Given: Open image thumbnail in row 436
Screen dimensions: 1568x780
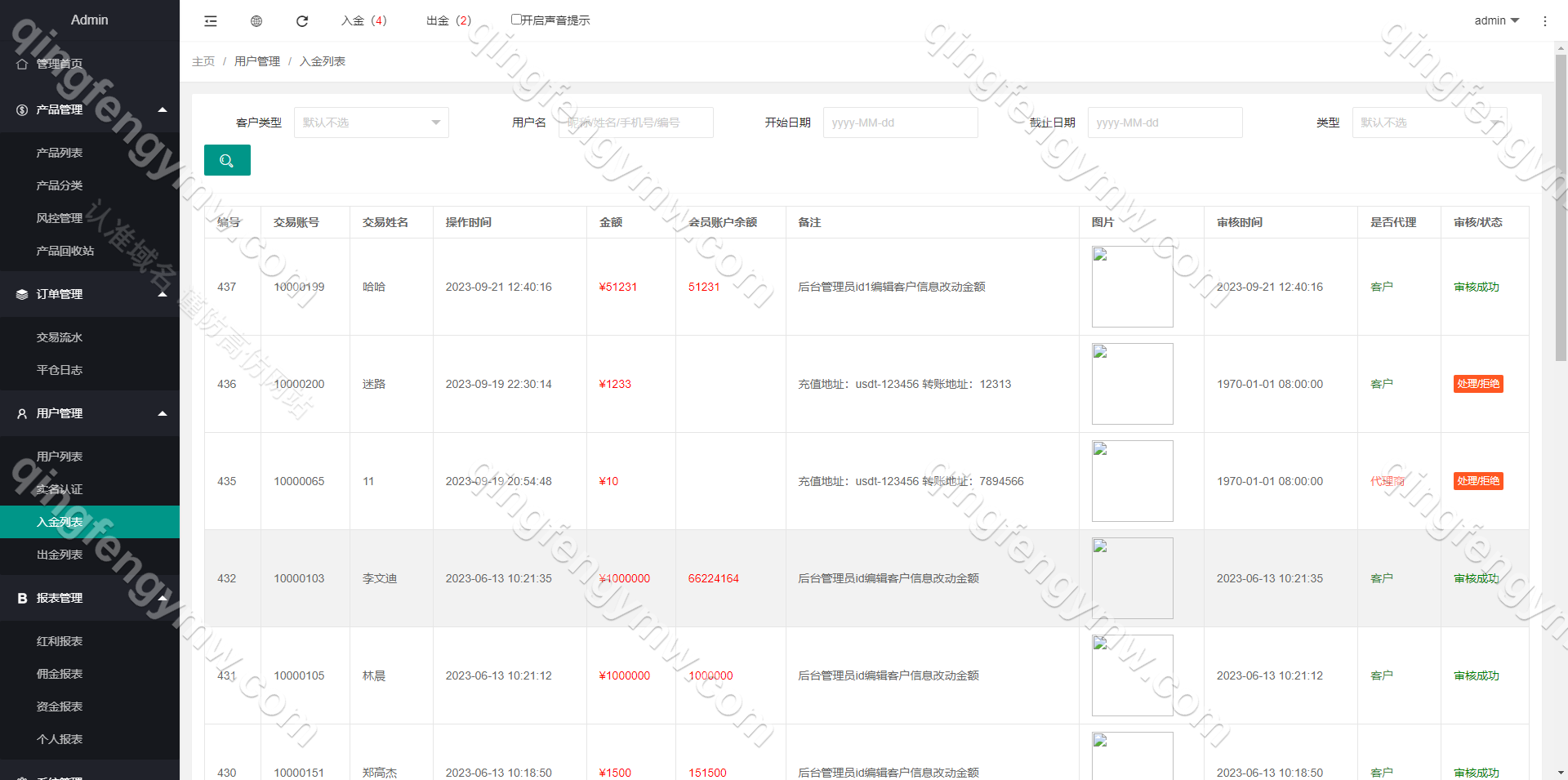Looking at the screenshot, I should pyautogui.click(x=1133, y=384).
